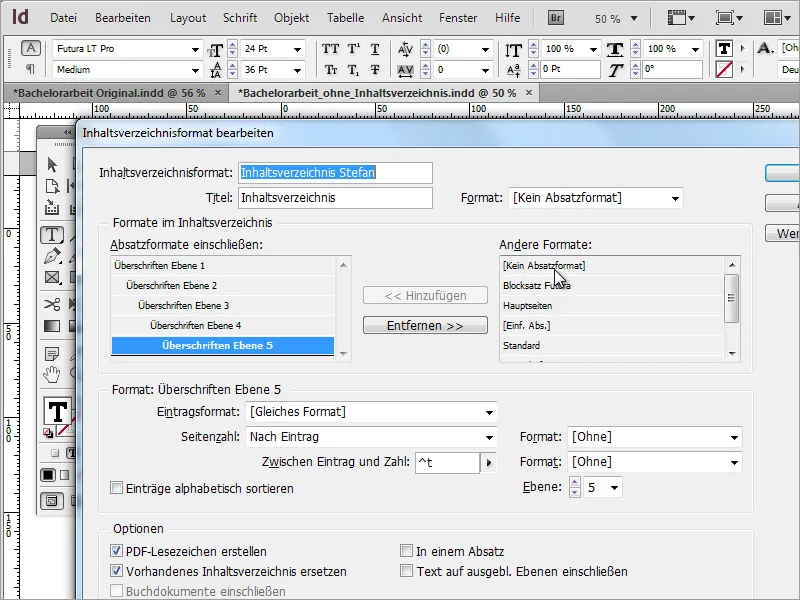Open the font style Medium dropdown
Screen dimensions: 800x600
(x=195, y=70)
